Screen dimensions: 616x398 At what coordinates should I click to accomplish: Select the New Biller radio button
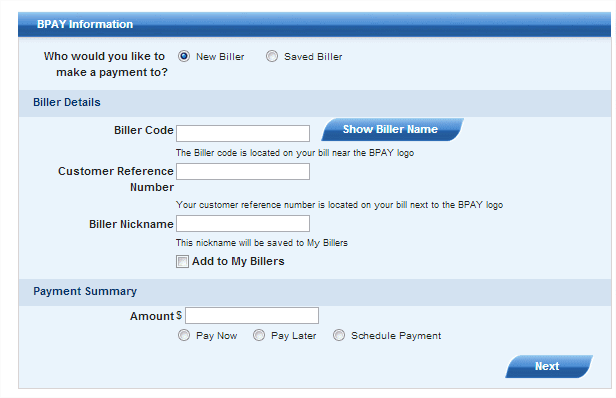click(184, 56)
